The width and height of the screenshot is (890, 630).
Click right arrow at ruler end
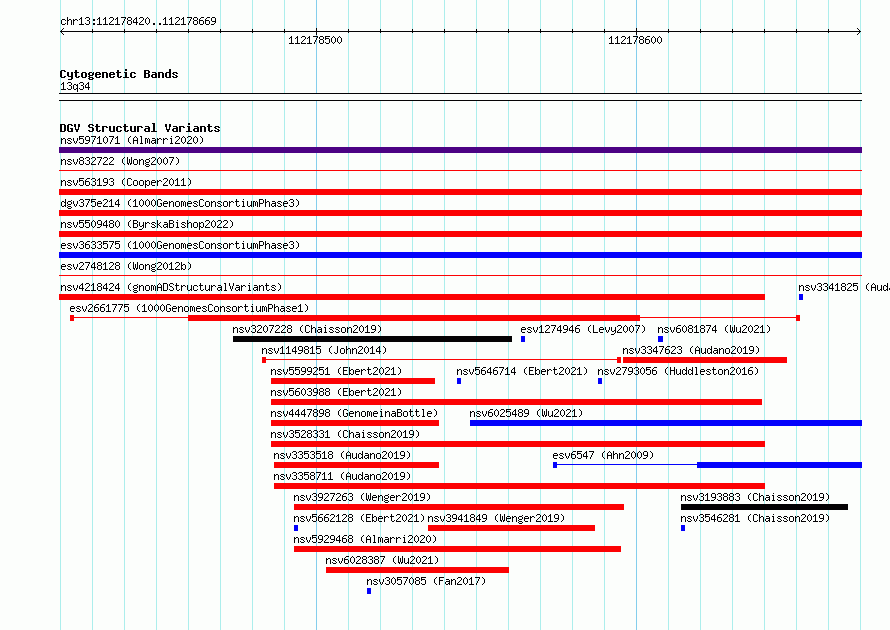pyautogui.click(x=859, y=32)
